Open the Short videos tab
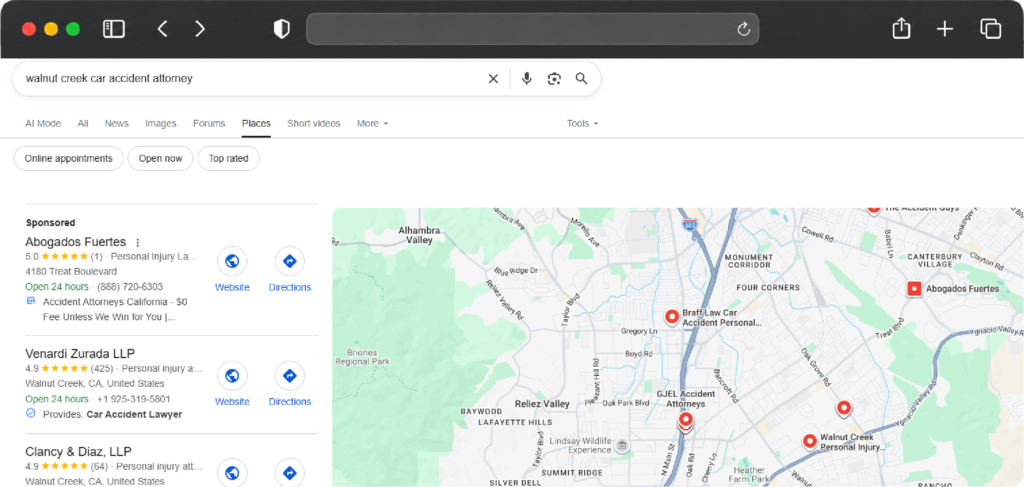 [x=313, y=123]
